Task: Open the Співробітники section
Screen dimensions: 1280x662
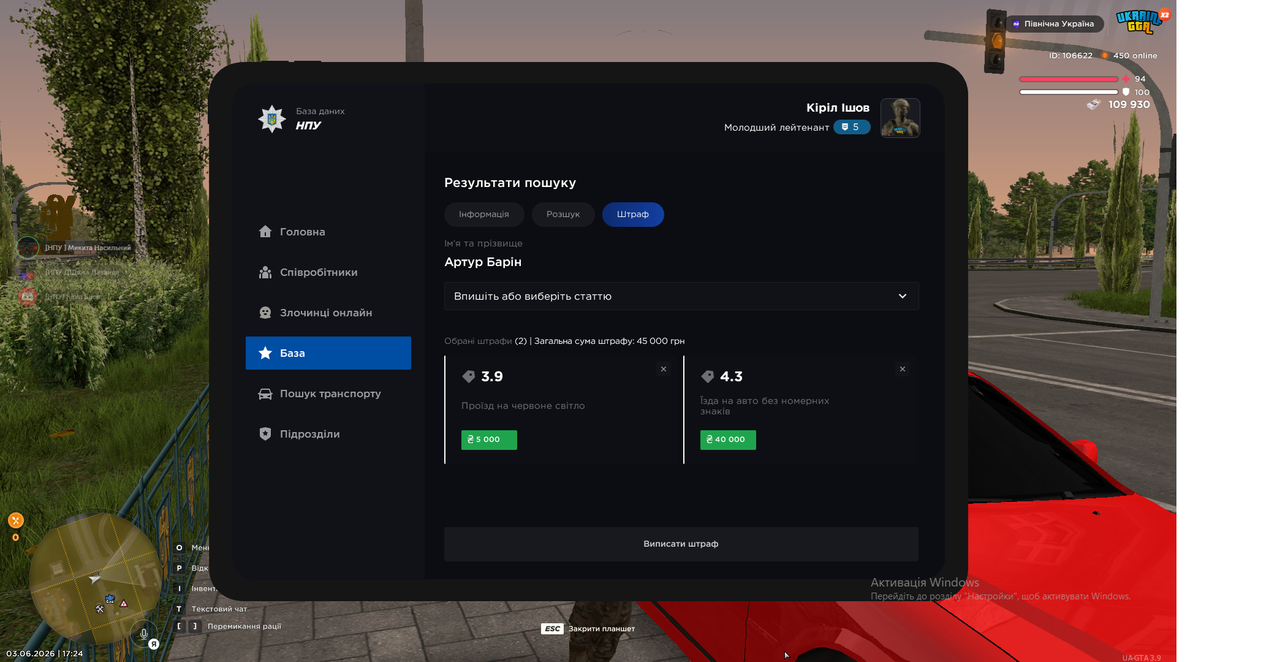Action: (328, 272)
